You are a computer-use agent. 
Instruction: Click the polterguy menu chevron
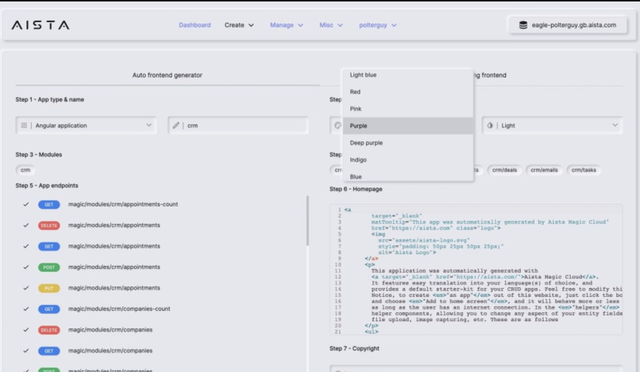[394, 25]
